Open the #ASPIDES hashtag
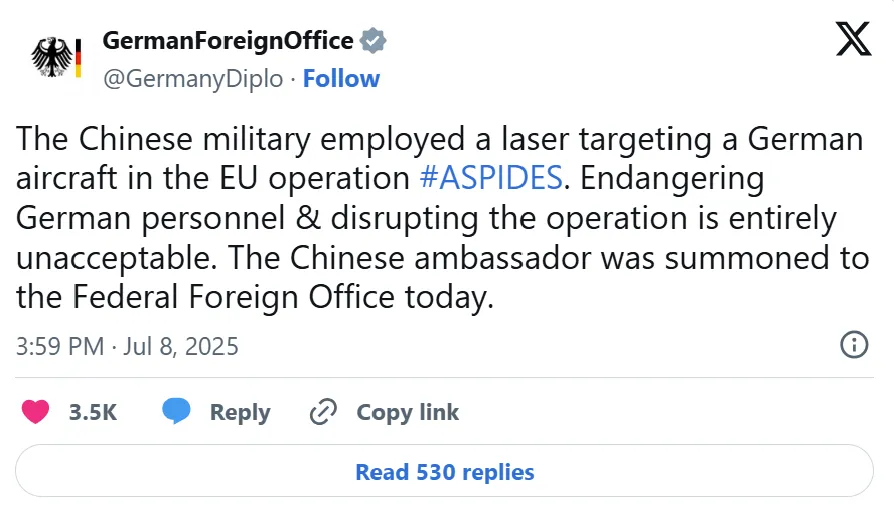This screenshot has width=894, height=519. (x=491, y=178)
